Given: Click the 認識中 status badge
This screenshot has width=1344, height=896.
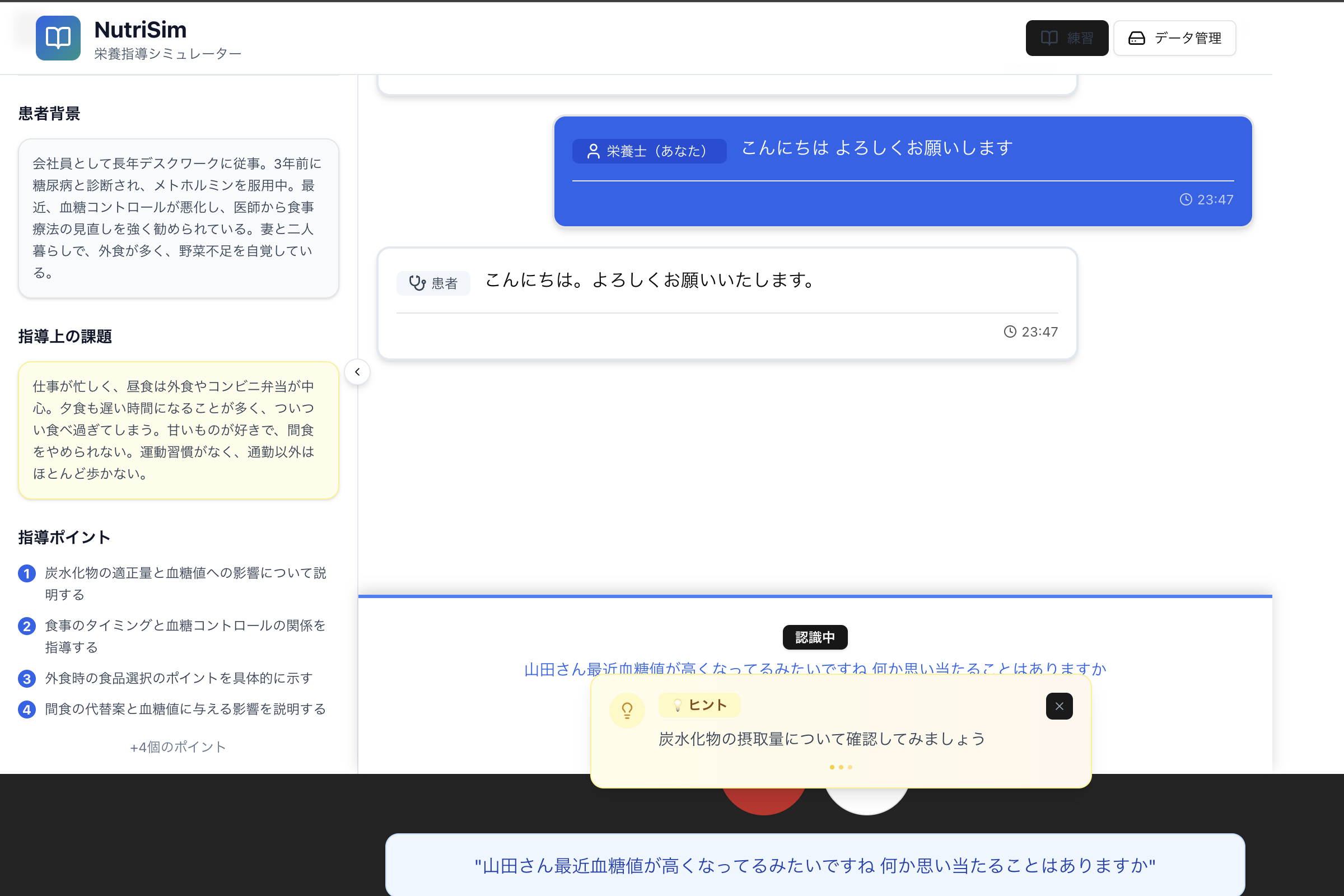Looking at the screenshot, I should (814, 637).
